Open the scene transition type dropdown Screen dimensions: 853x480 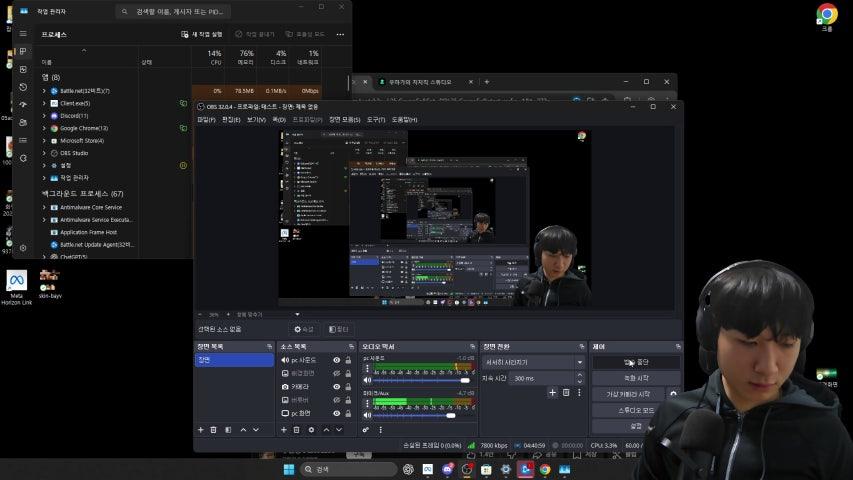(x=579, y=362)
